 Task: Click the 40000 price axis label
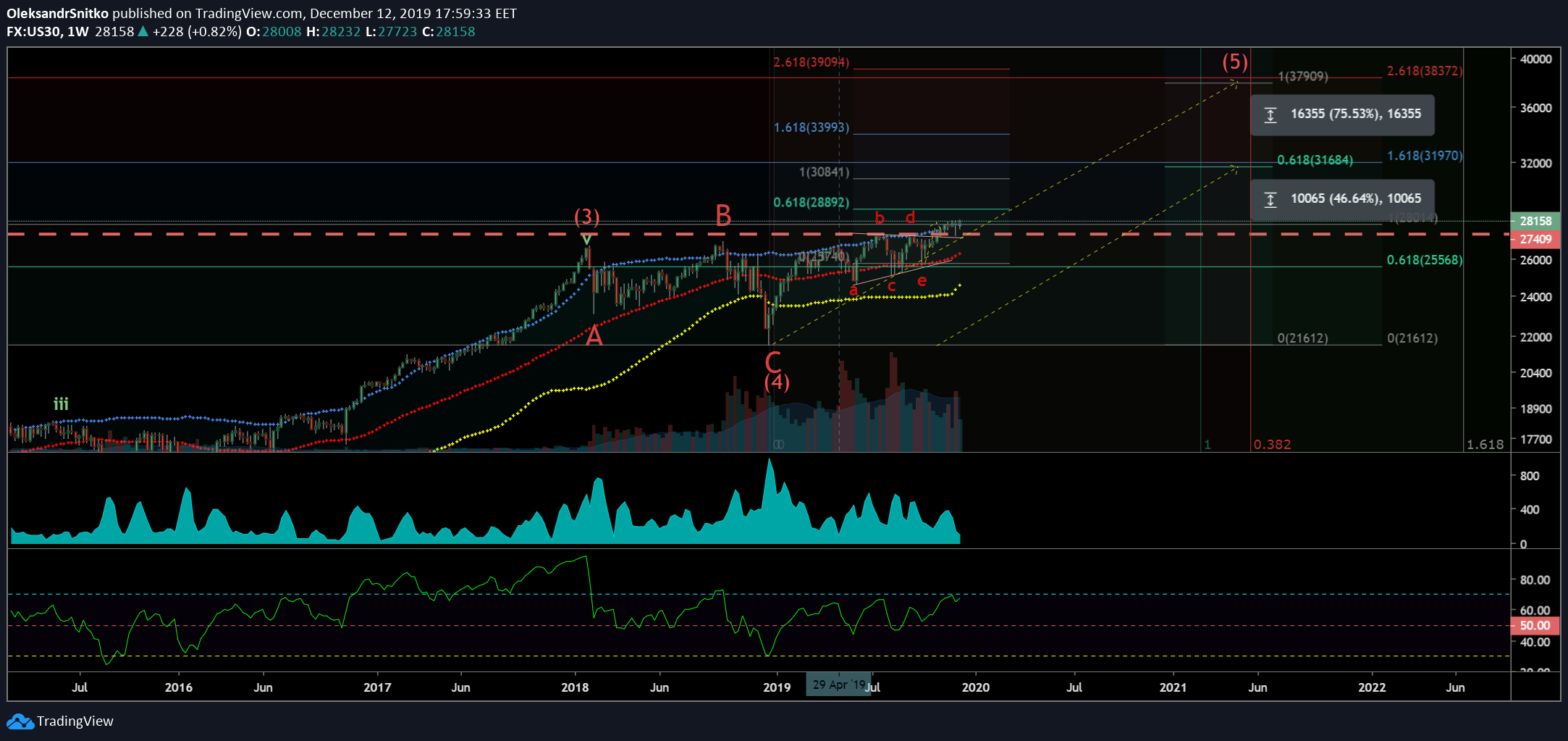pos(1535,59)
